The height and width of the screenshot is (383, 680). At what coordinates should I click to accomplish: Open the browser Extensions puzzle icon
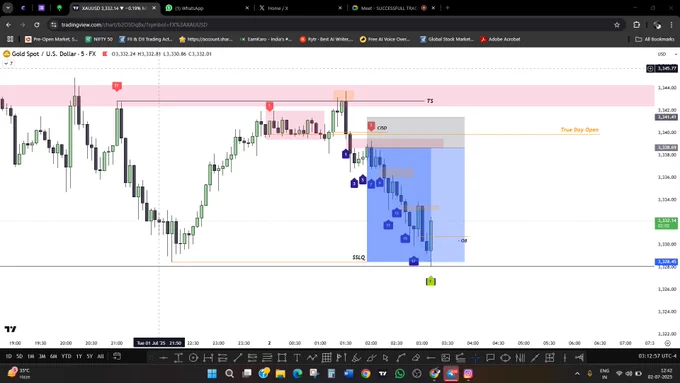tap(636, 25)
